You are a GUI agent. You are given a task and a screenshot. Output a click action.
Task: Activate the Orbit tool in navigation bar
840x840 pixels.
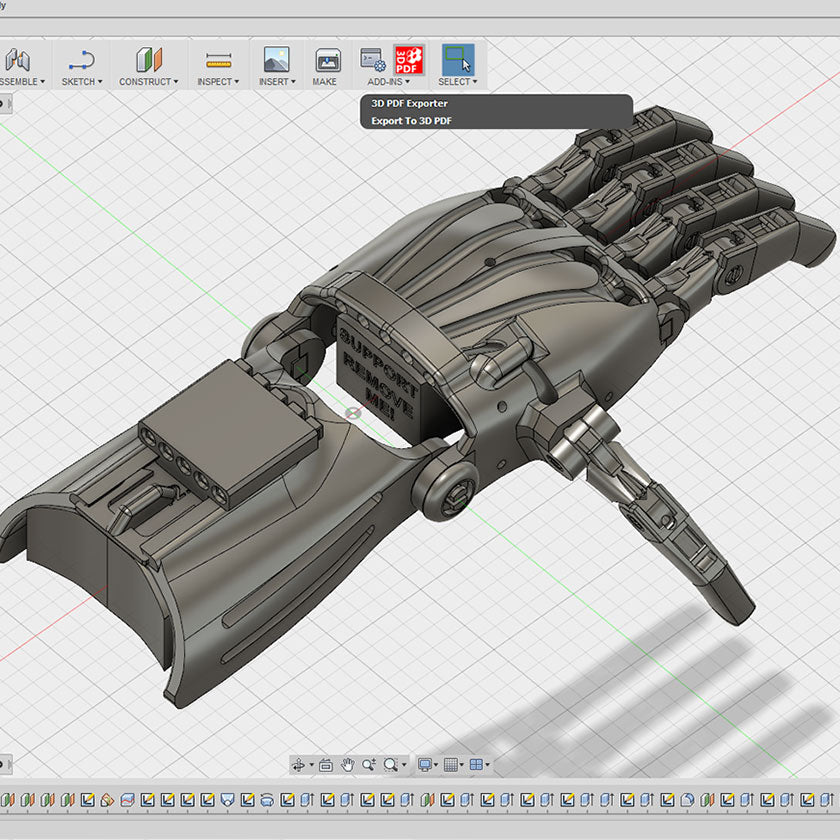297,765
